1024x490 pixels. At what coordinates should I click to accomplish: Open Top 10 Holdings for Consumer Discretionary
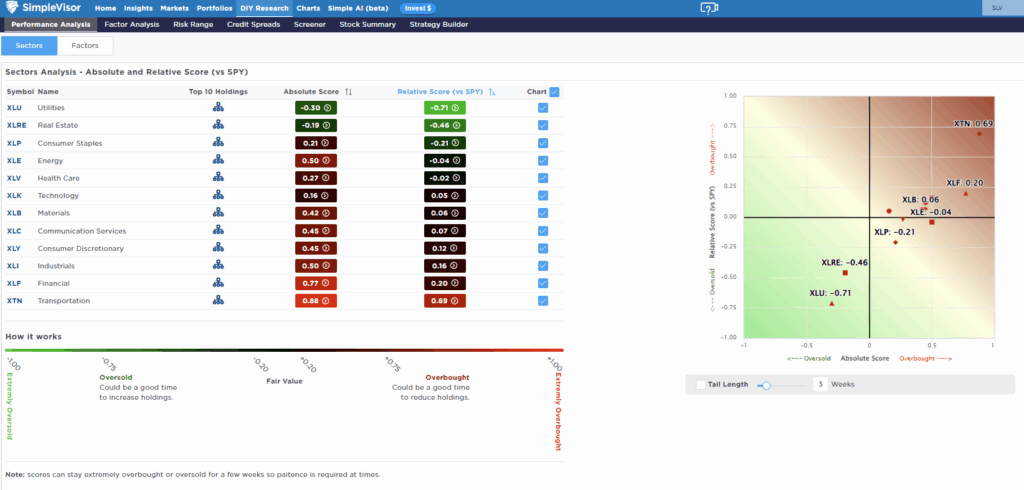click(218, 248)
